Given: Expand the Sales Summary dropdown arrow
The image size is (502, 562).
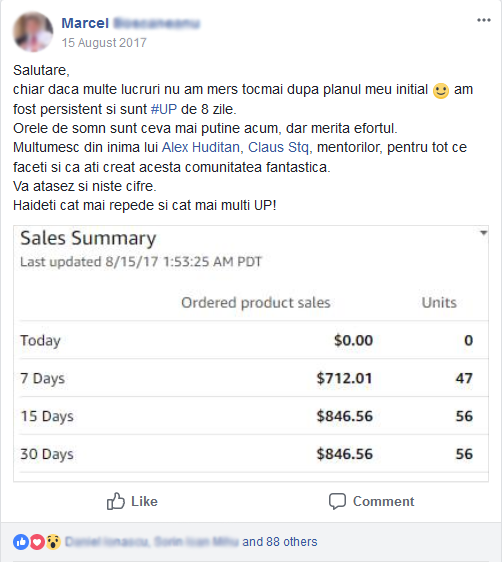Looking at the screenshot, I should [x=483, y=233].
